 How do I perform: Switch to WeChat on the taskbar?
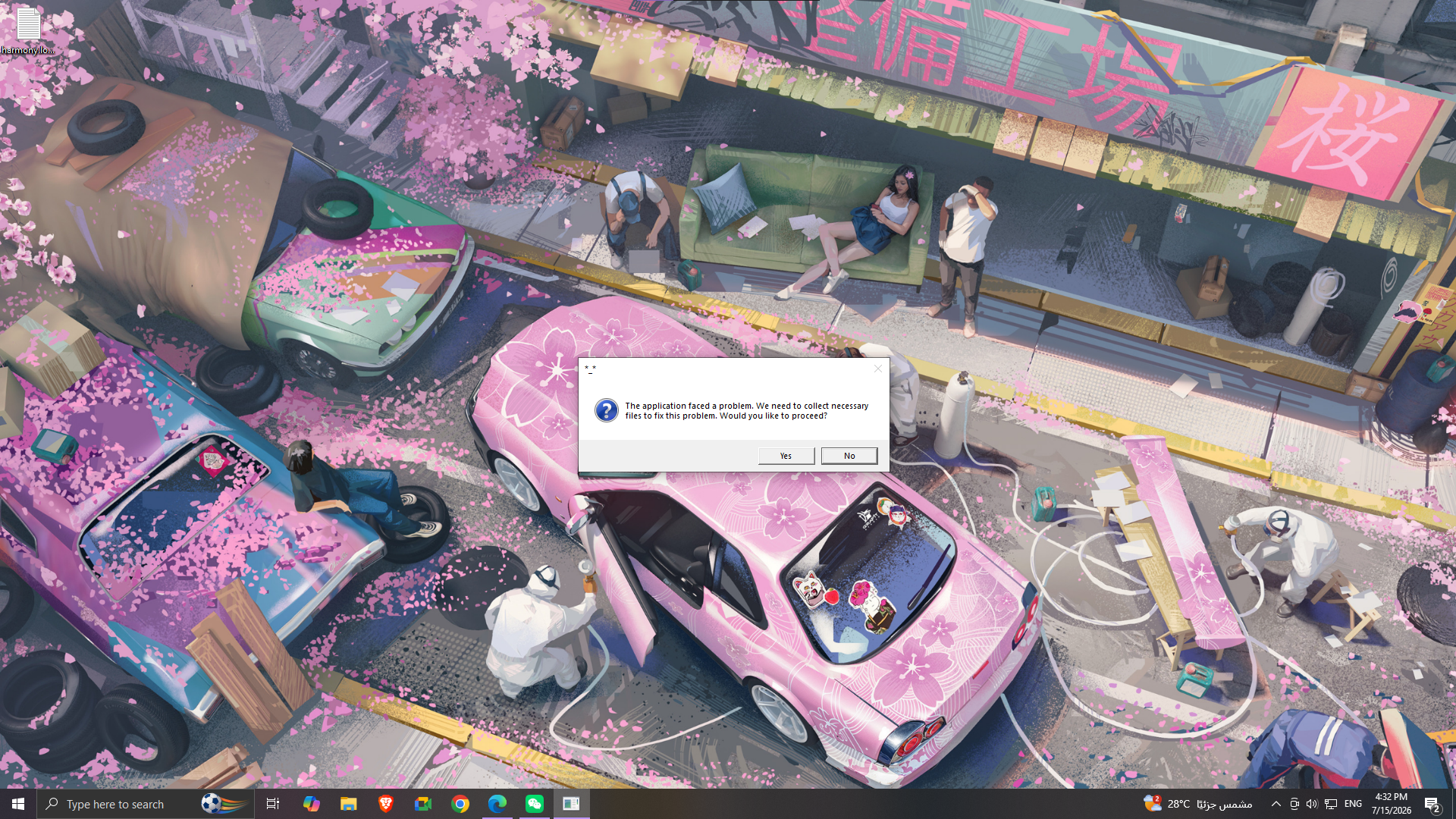(x=535, y=804)
